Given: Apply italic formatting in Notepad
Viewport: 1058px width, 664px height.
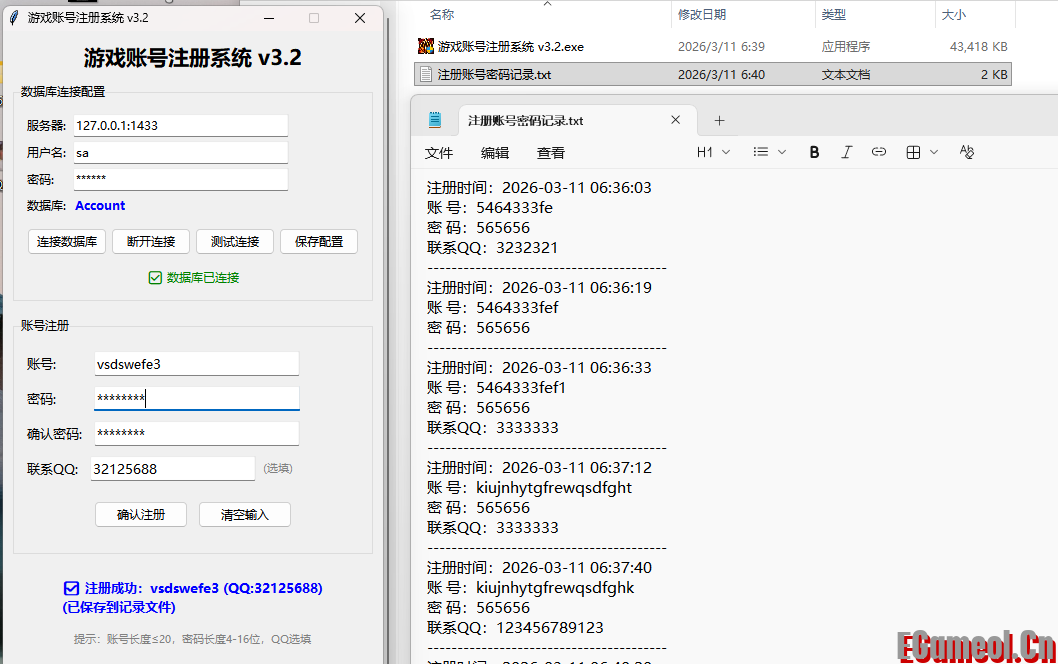Looking at the screenshot, I should [x=847, y=152].
